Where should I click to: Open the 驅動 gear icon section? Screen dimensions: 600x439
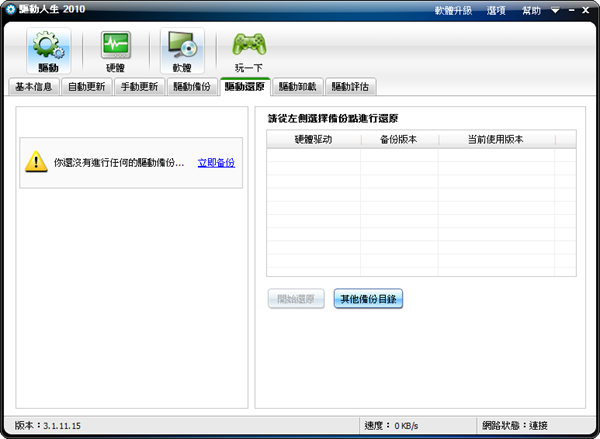point(49,51)
